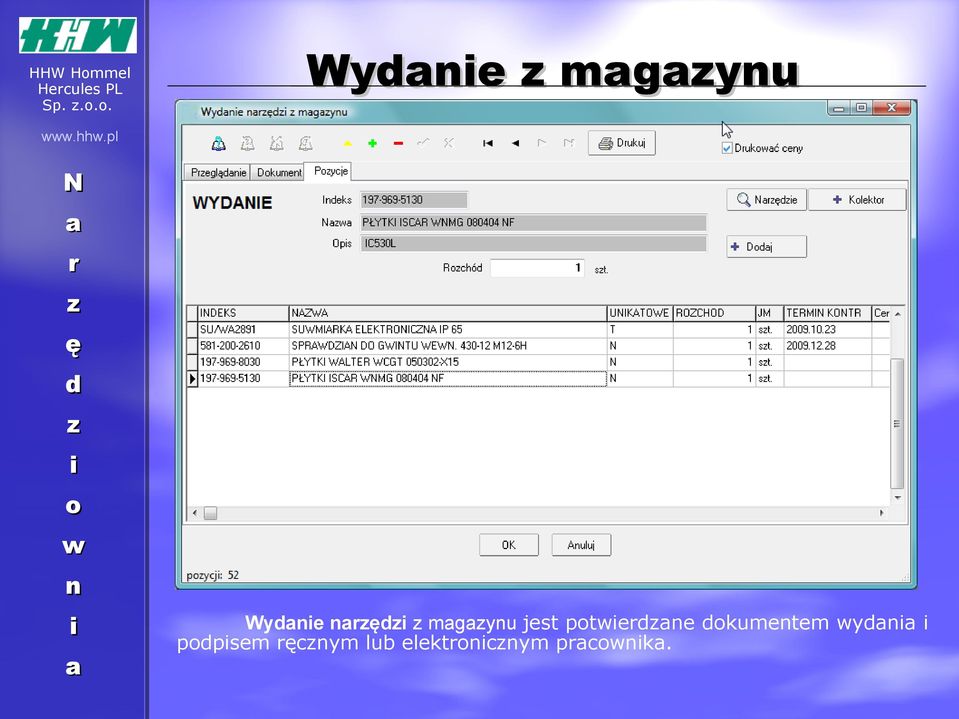Click the Opis field IC530L
Screen dimensions: 959x719
[533, 243]
